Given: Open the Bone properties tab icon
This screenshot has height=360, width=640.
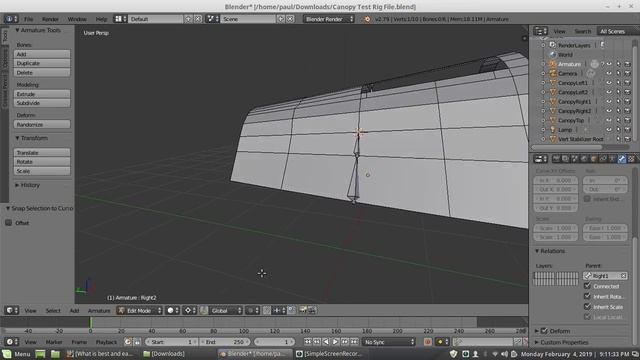Looking at the screenshot, I should coord(621,159).
